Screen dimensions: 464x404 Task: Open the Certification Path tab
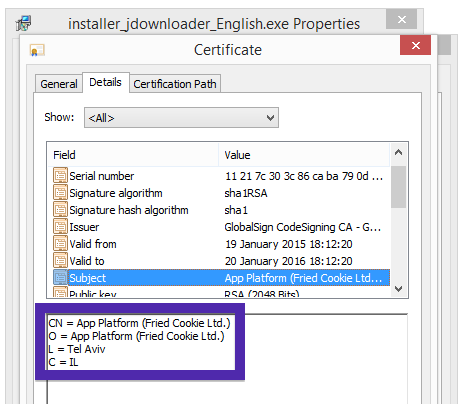point(175,84)
